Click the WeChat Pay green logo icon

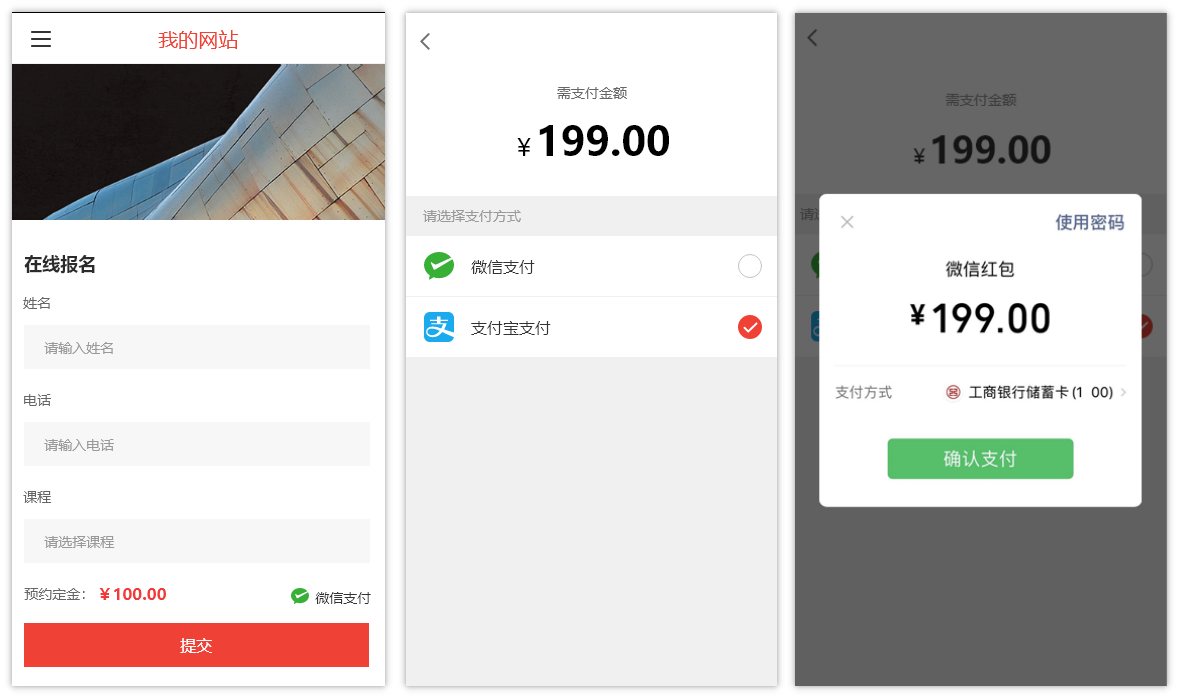point(439,266)
